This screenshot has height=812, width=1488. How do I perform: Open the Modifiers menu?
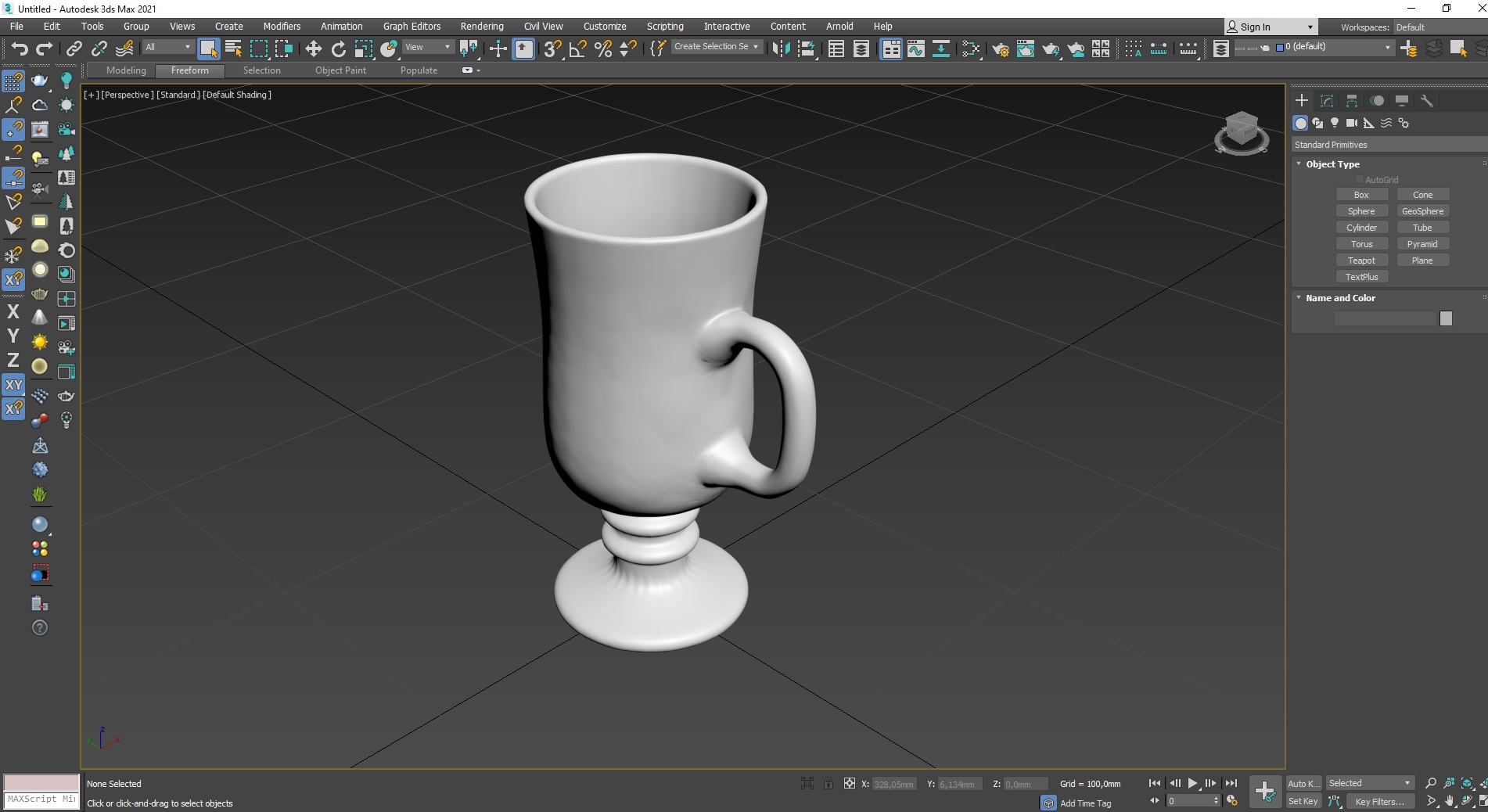[x=282, y=27]
